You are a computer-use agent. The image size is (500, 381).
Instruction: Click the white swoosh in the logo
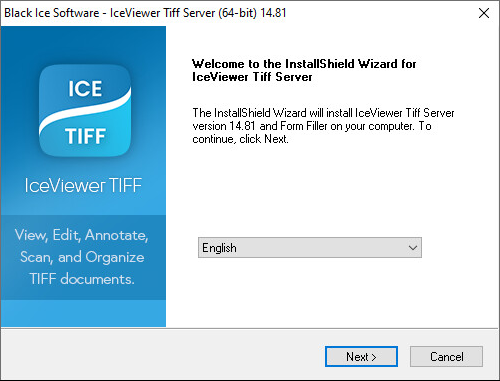tap(85, 112)
